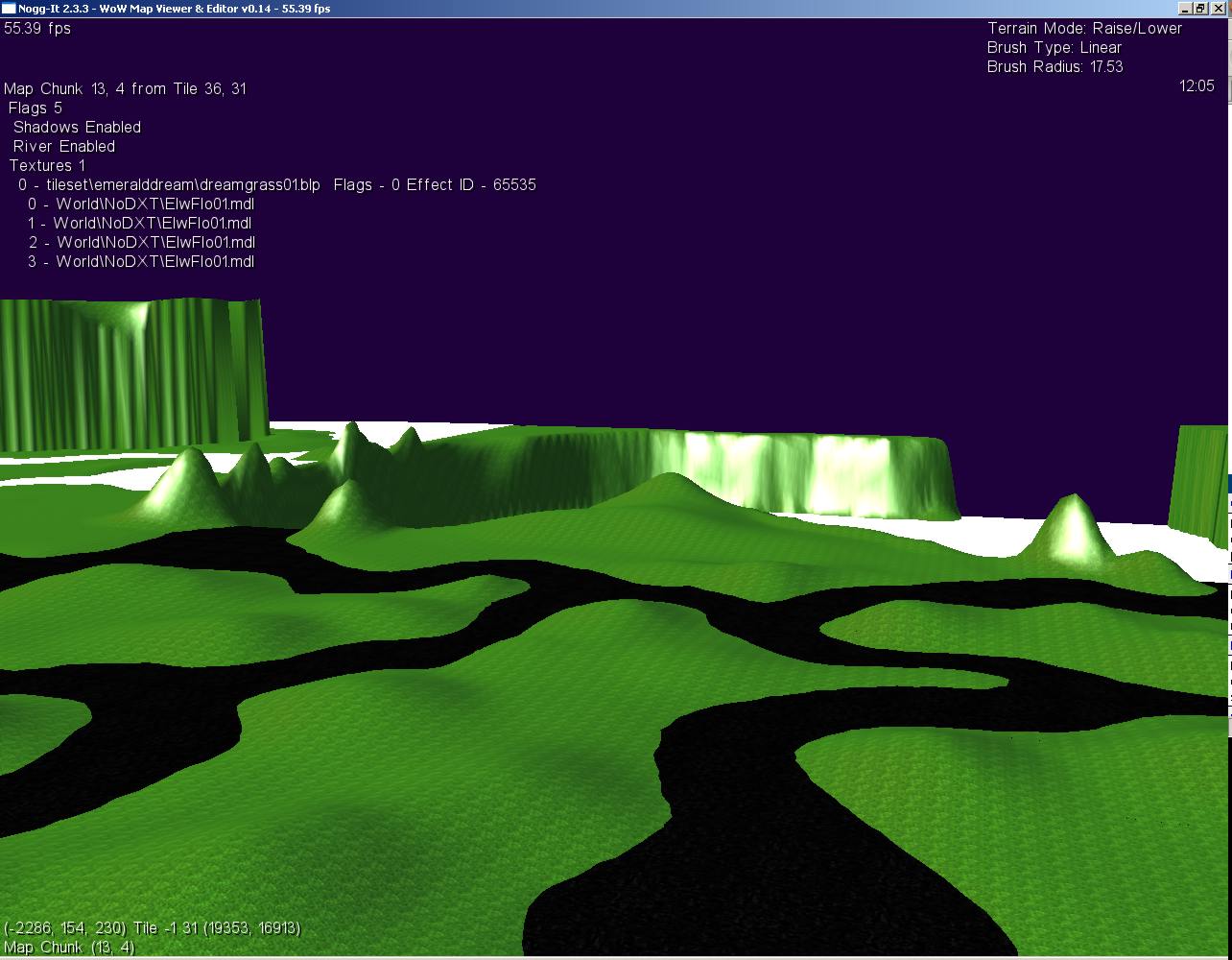Click model entry '0 - World\NoDXT\ElwFlo01.mdl'
This screenshot has height=960, width=1232.
141,204
